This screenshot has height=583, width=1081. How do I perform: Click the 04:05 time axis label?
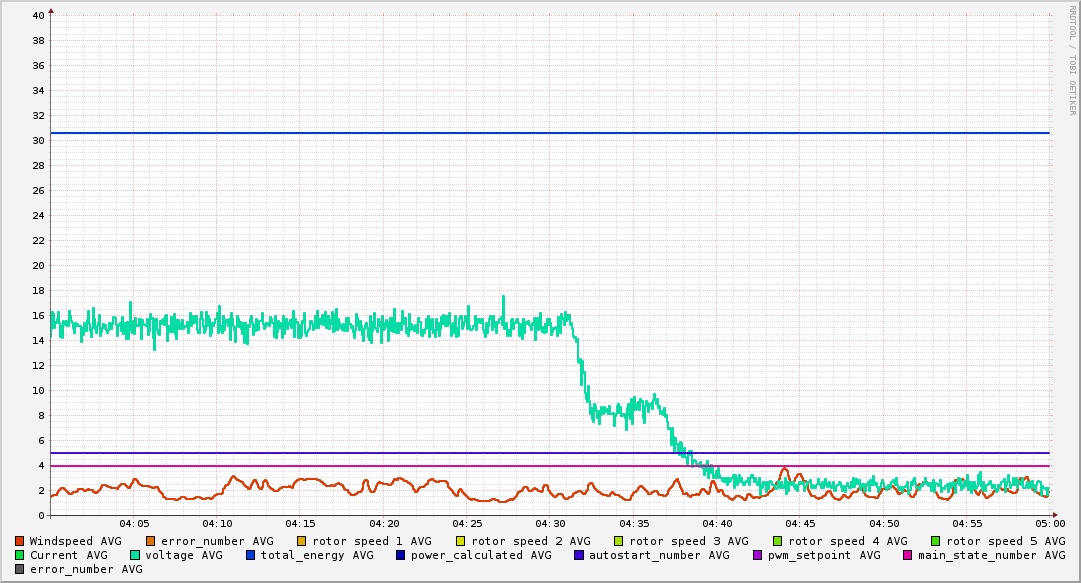pyautogui.click(x=134, y=523)
